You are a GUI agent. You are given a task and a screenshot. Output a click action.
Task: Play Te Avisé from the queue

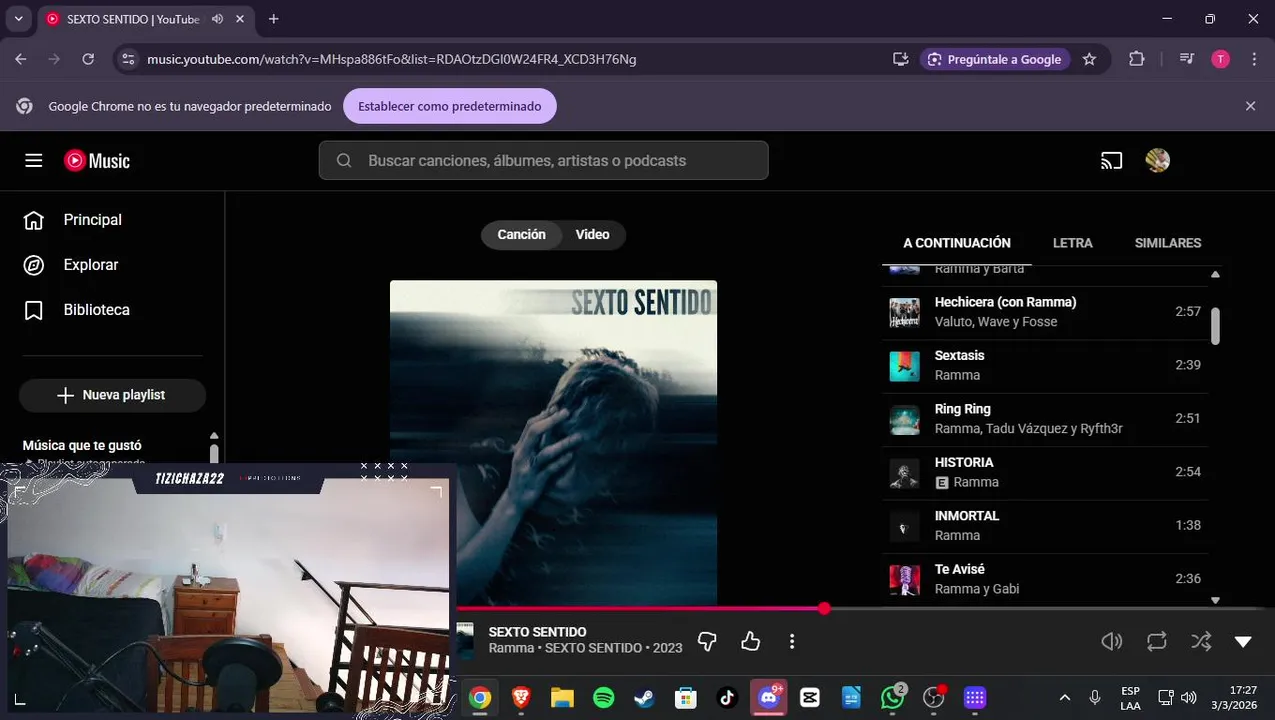point(1045,579)
